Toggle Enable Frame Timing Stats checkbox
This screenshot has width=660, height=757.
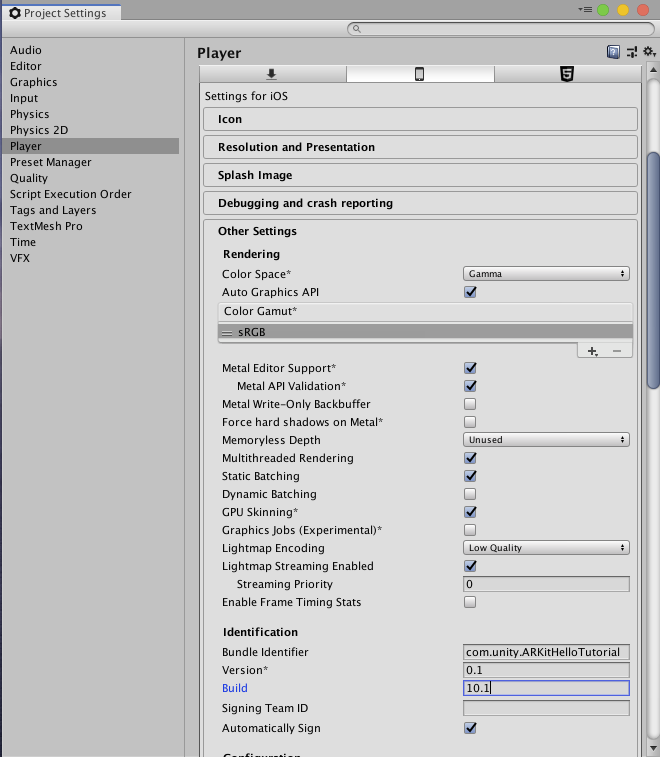[x=470, y=602]
